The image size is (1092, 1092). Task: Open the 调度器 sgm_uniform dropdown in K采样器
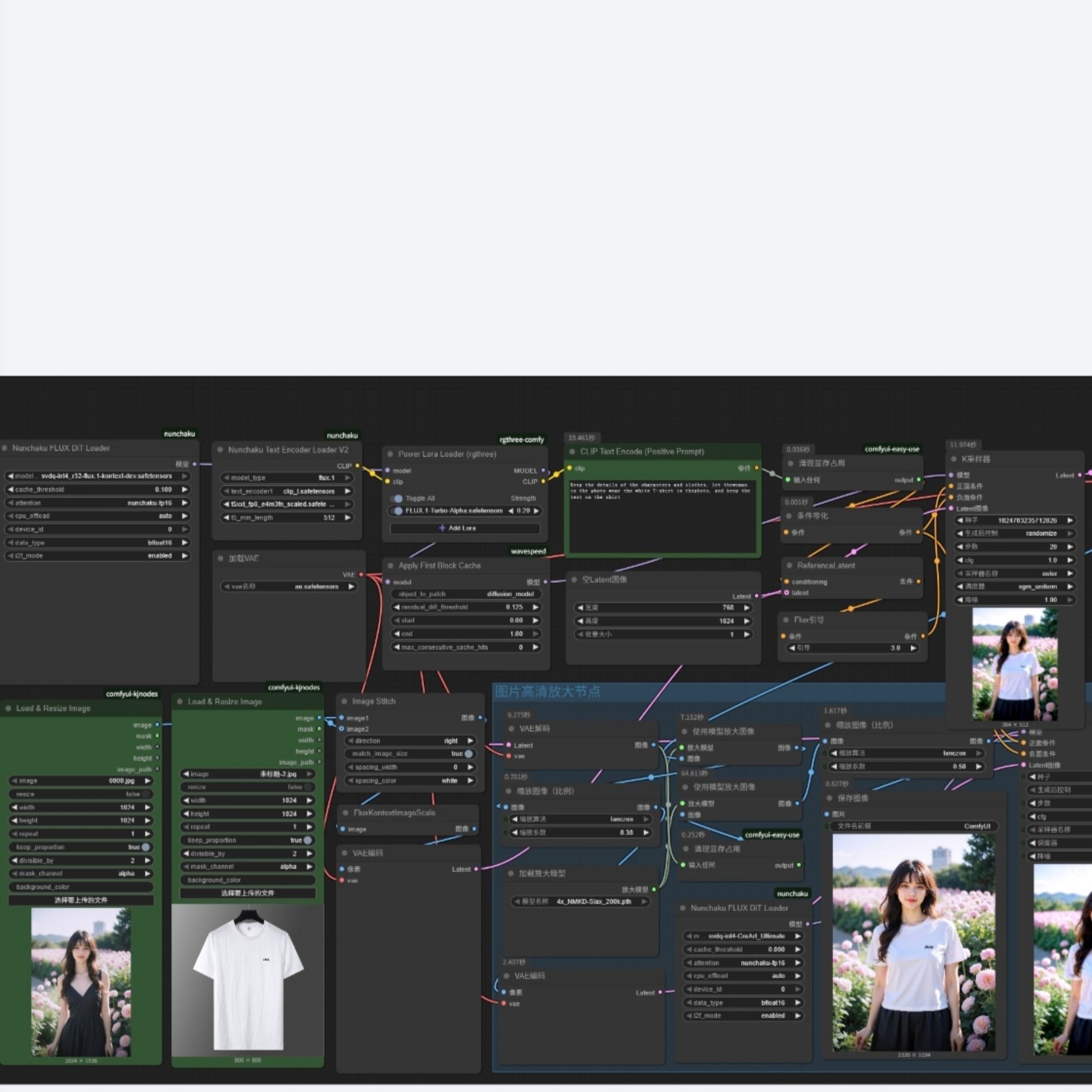[1014, 587]
